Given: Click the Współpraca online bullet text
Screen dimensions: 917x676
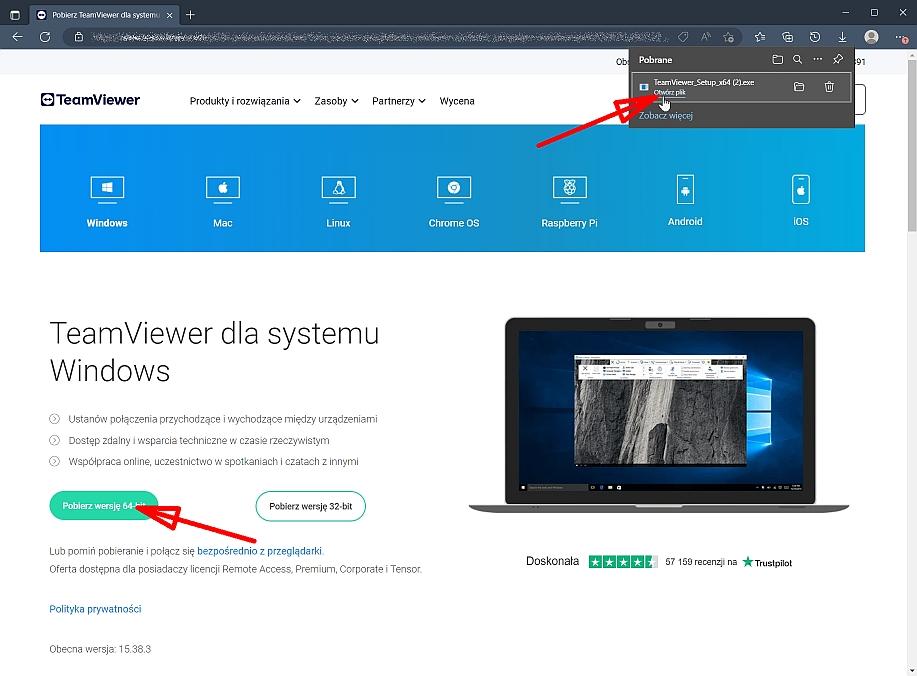Looking at the screenshot, I should pyautogui.click(x=213, y=461).
